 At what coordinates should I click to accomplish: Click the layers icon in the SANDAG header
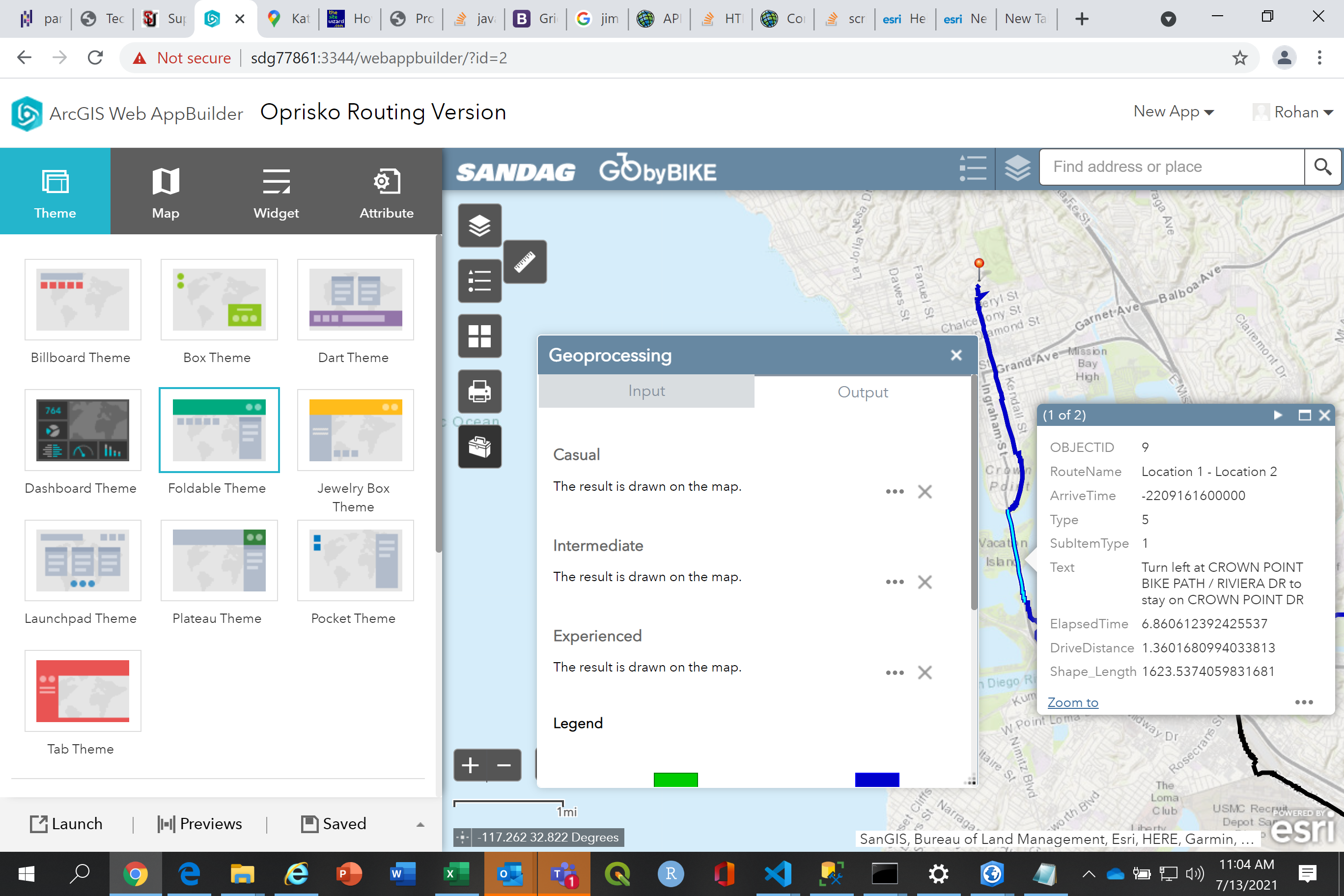pyautogui.click(x=1018, y=168)
